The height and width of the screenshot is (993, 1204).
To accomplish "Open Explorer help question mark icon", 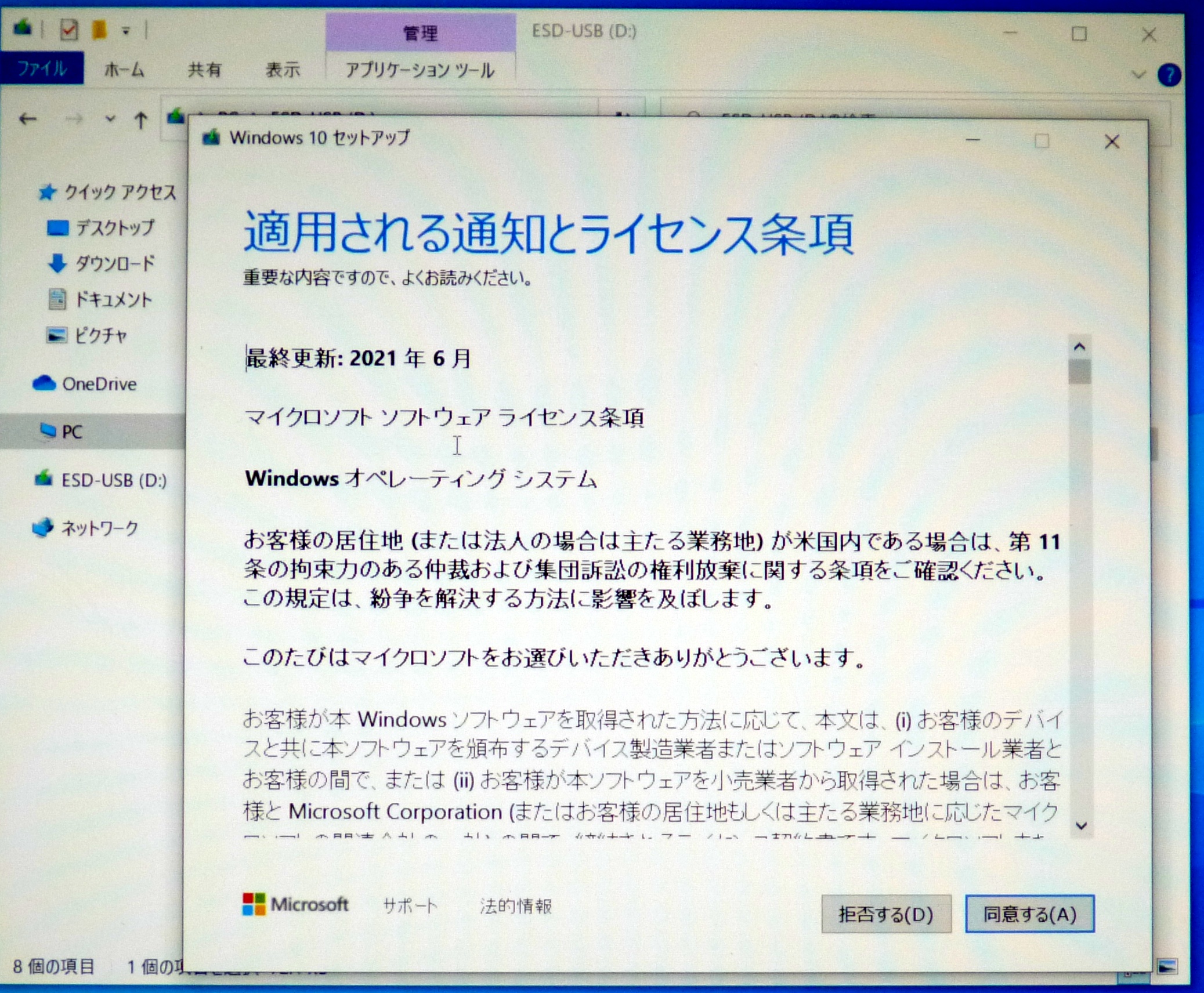I will [1169, 75].
